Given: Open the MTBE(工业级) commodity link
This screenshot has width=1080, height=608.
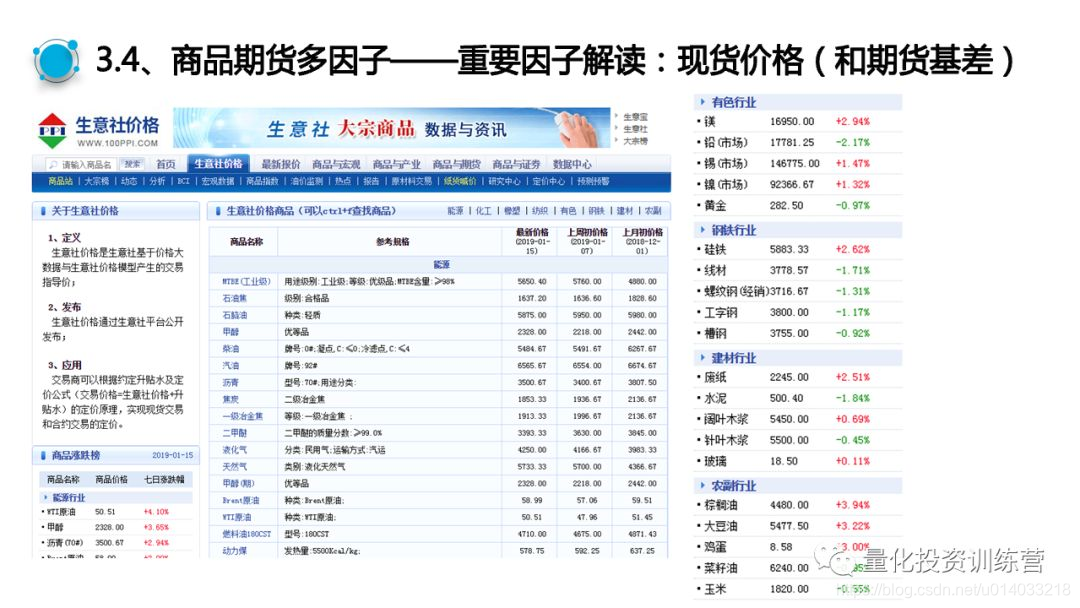Looking at the screenshot, I should point(246,282).
